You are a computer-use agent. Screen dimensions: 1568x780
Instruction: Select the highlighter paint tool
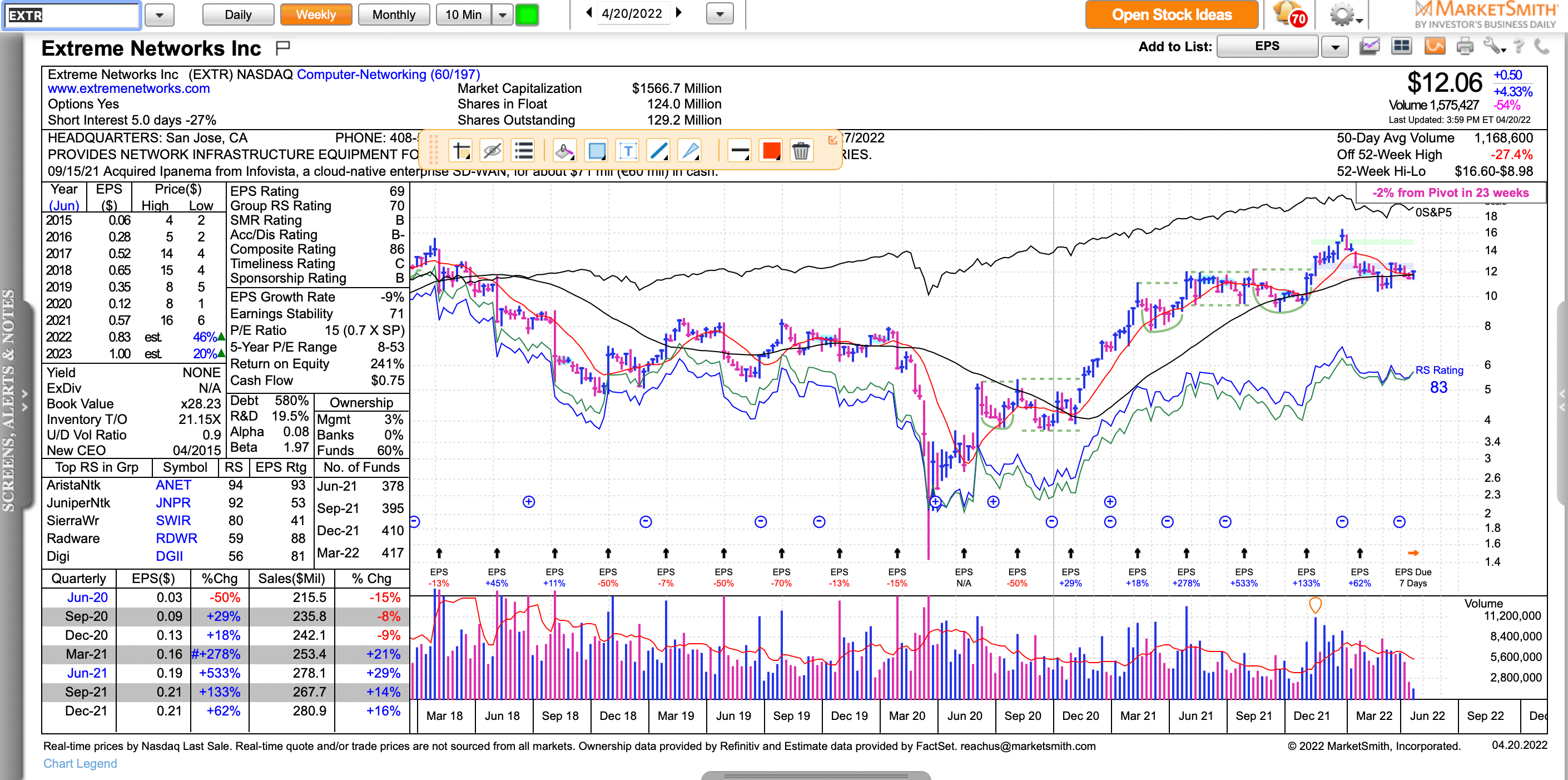[565, 150]
